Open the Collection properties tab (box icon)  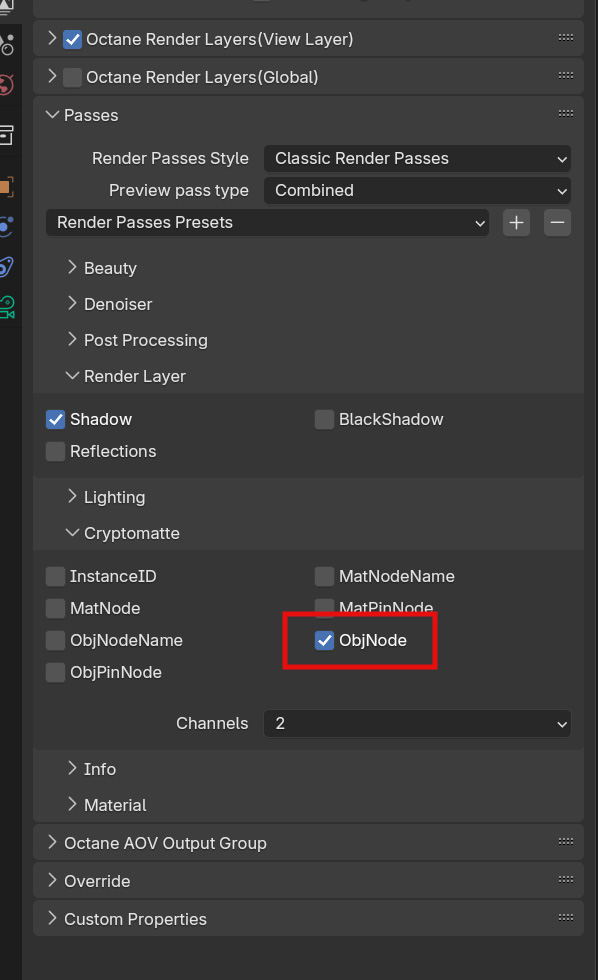click(6, 134)
